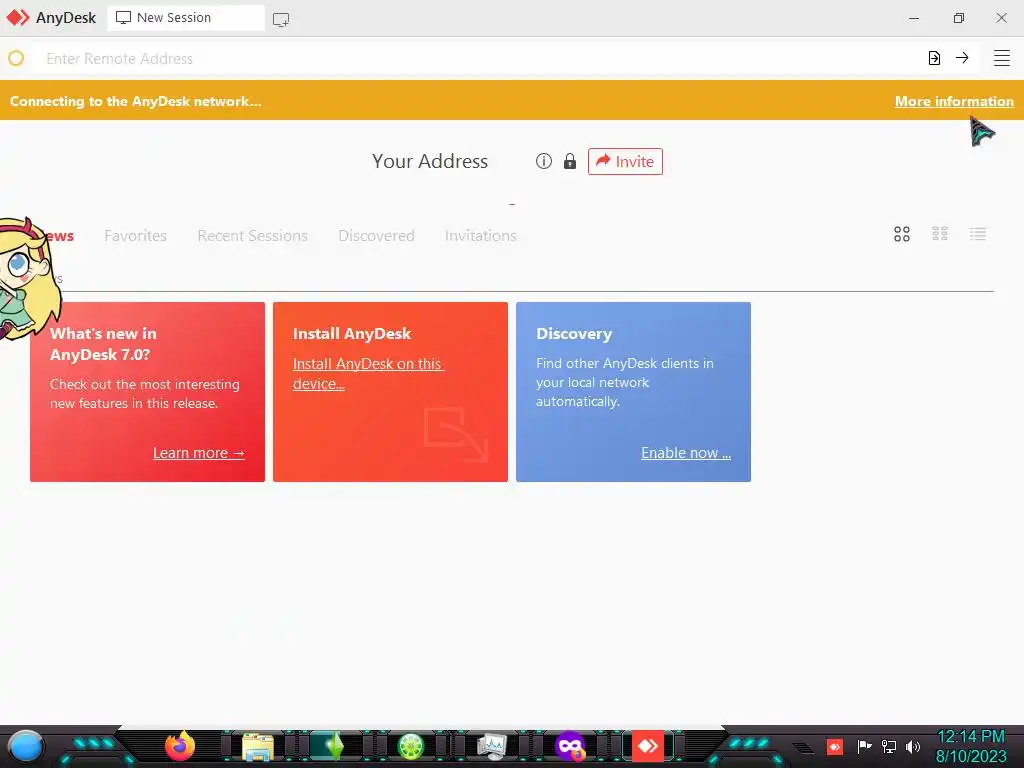
Task: Click the More information link in the banner
Action: pyautogui.click(x=954, y=101)
